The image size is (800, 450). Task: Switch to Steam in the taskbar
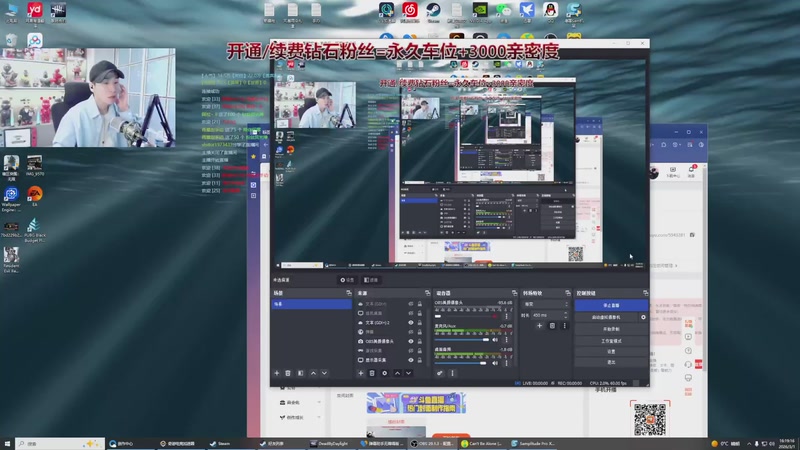point(230,443)
